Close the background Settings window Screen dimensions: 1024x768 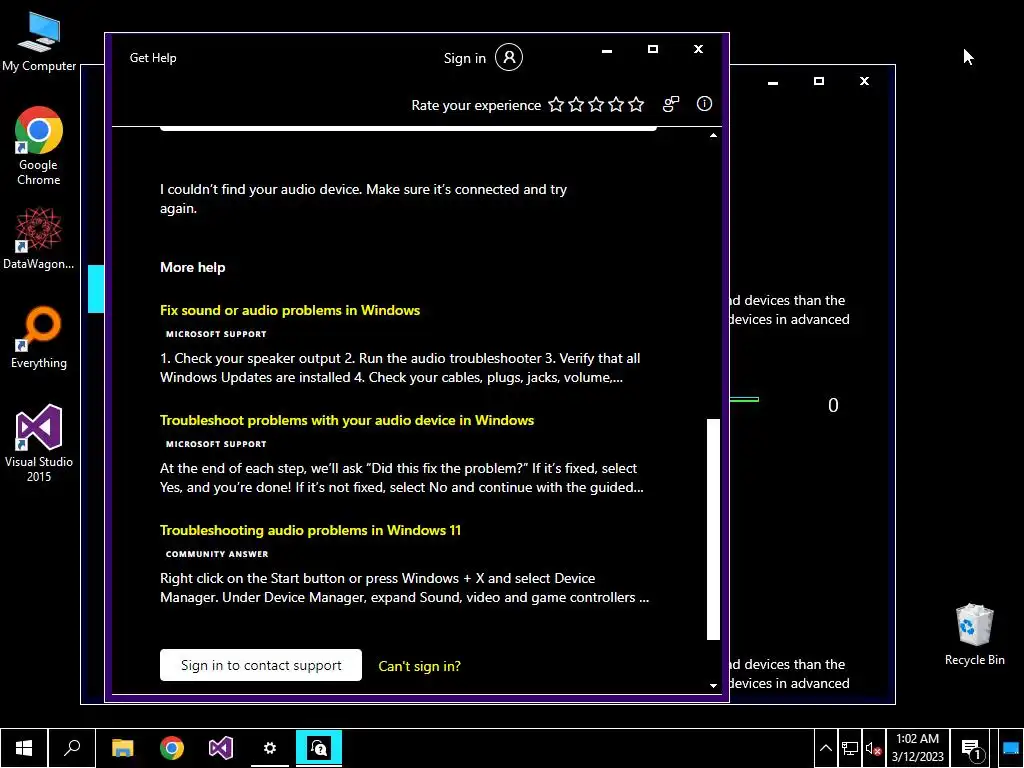point(864,82)
